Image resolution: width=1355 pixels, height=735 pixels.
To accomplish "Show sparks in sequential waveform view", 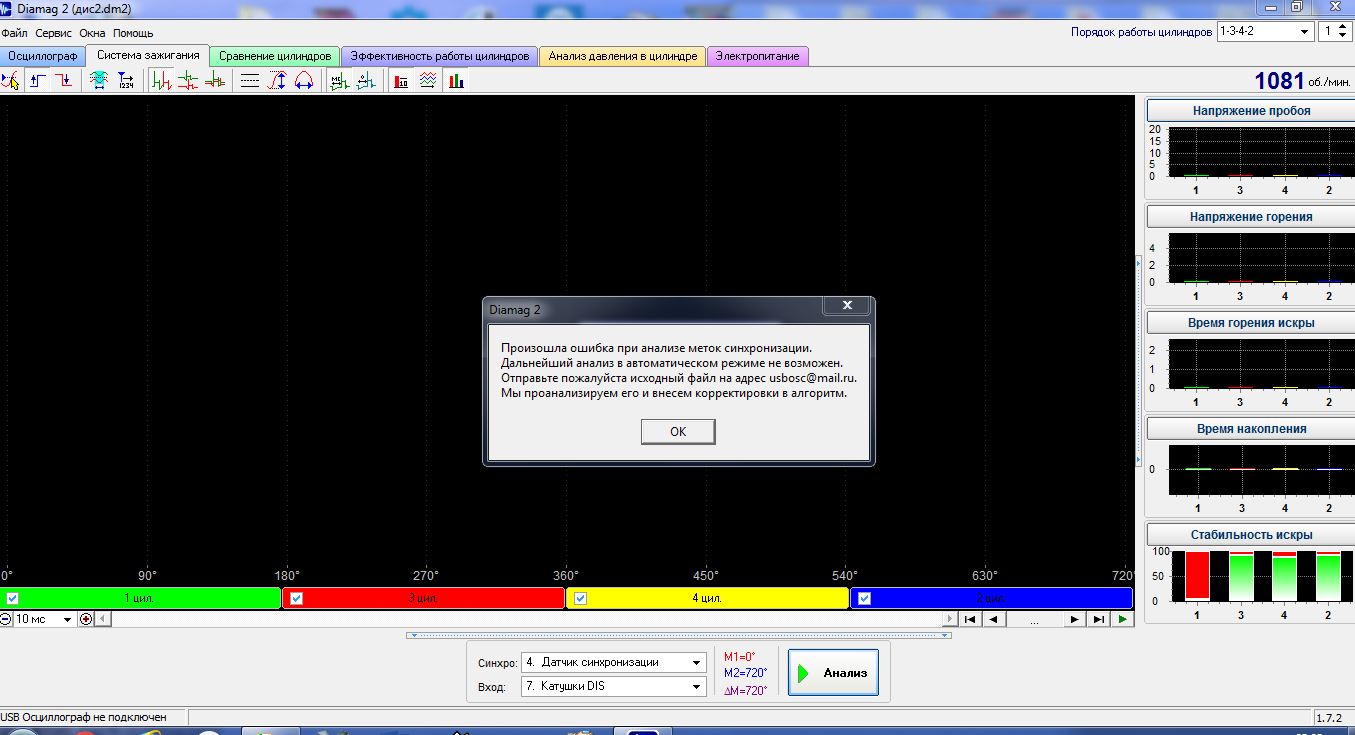I will click(161, 81).
